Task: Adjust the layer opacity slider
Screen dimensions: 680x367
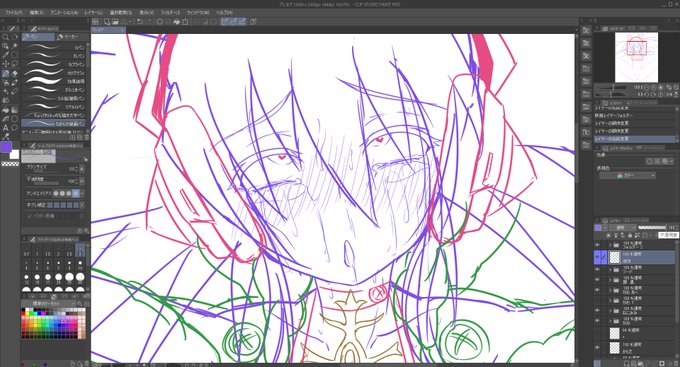Action: pos(652,227)
